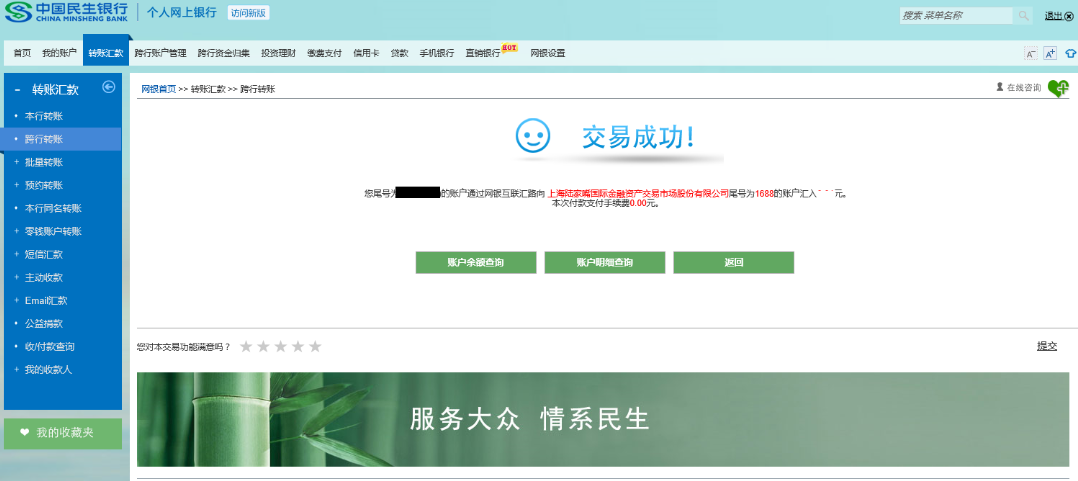Click the search magnifier icon
The height and width of the screenshot is (481, 1078).
coord(1023,16)
